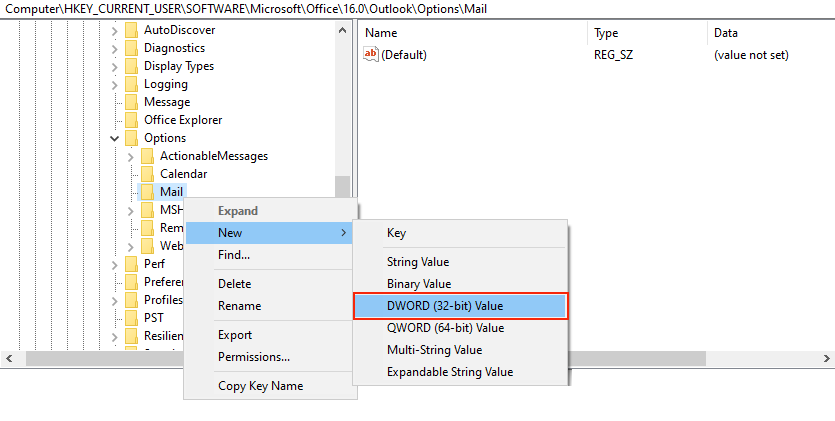Select Permissions... from context menu
This screenshot has height=421, width=835.
pos(254,357)
